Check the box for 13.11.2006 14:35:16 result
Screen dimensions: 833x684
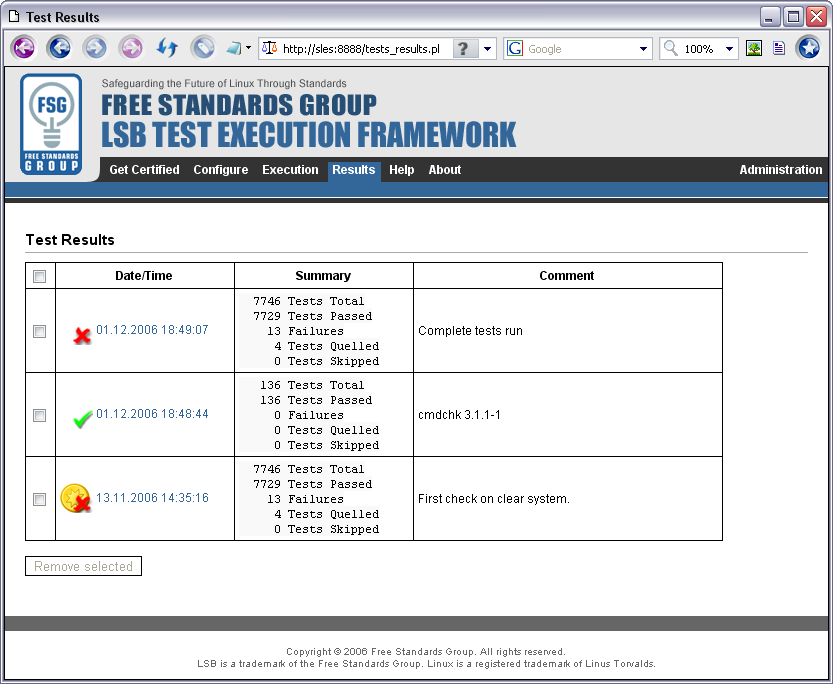(39, 499)
